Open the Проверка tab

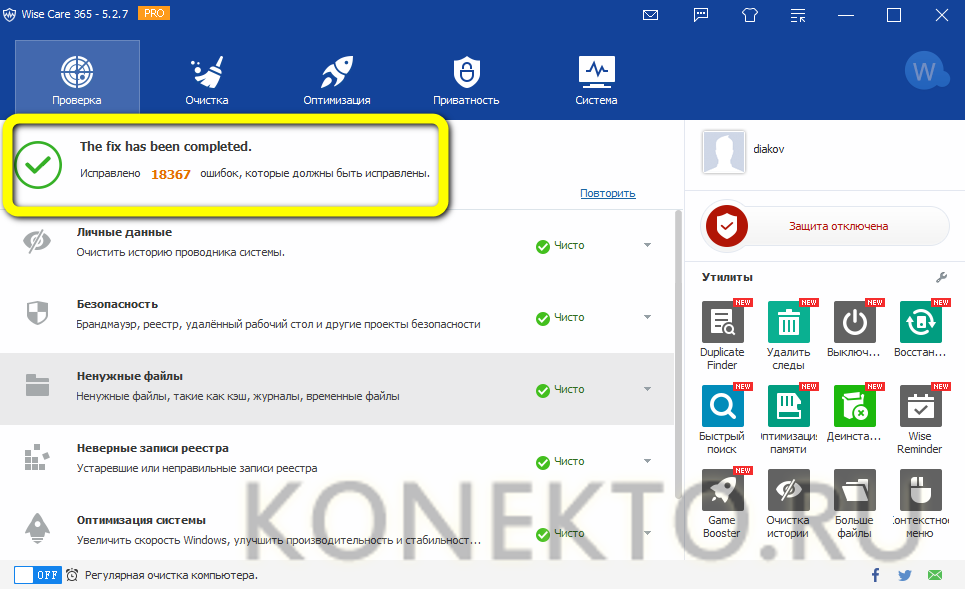77,77
